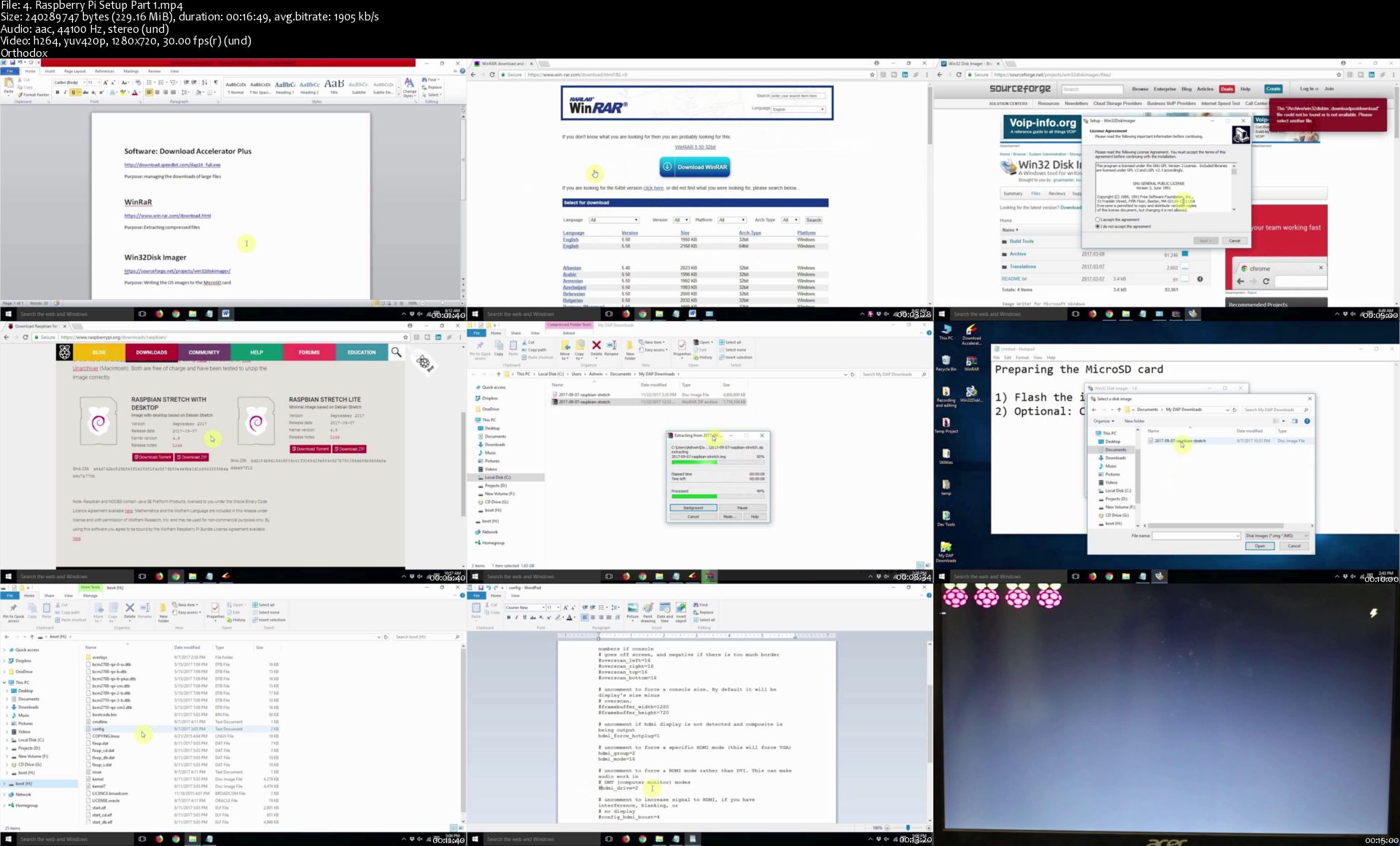Open Properties in My DAP Downloads explorer ribbon
Screen dimensions: 1400x846
pos(682,348)
